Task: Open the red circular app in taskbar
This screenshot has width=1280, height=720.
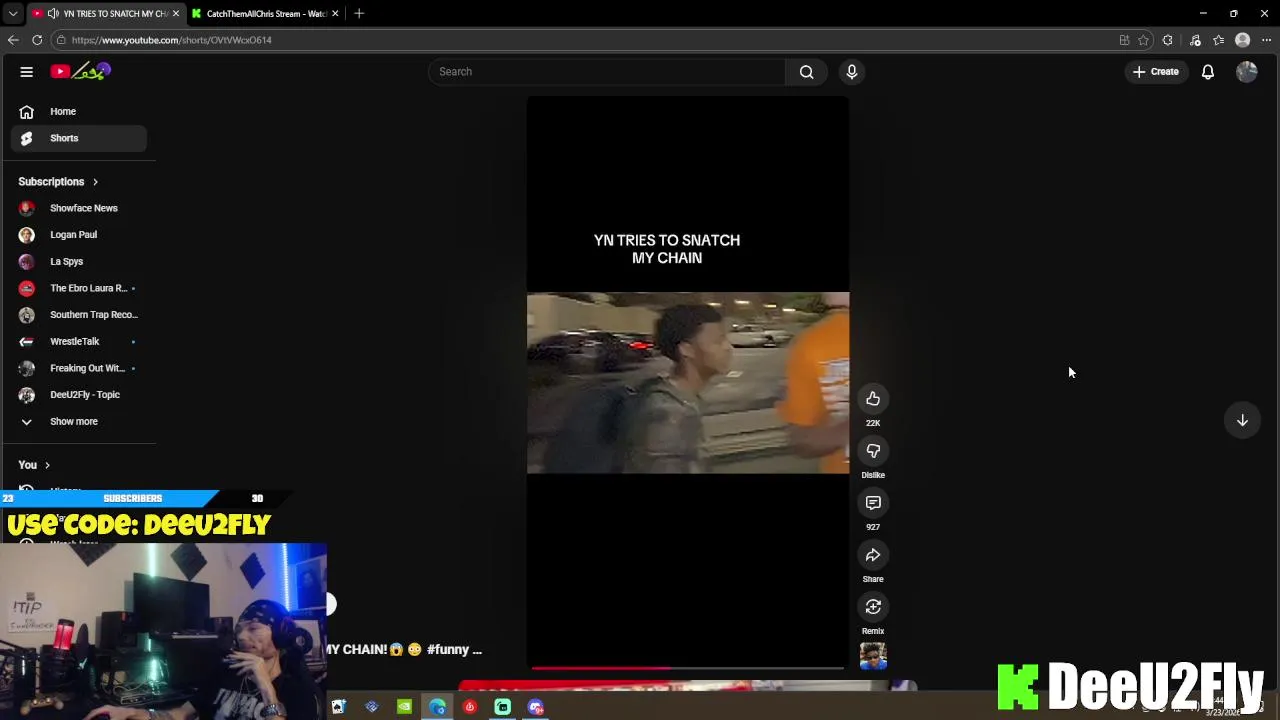Action: pyautogui.click(x=470, y=707)
